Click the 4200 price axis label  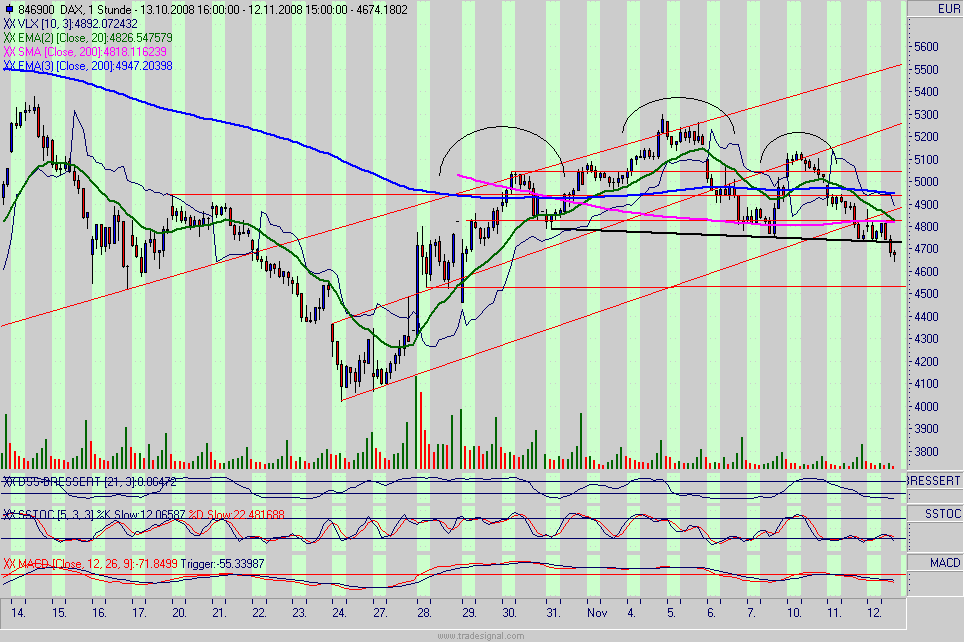click(926, 362)
